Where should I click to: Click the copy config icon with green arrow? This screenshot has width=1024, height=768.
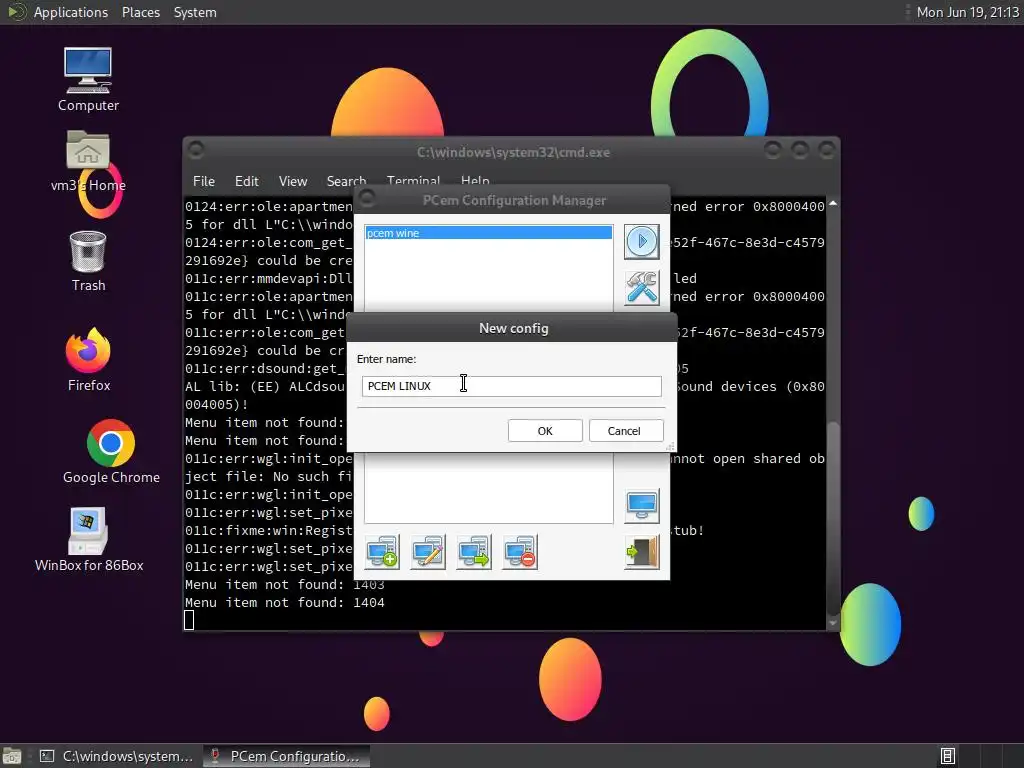coord(473,552)
